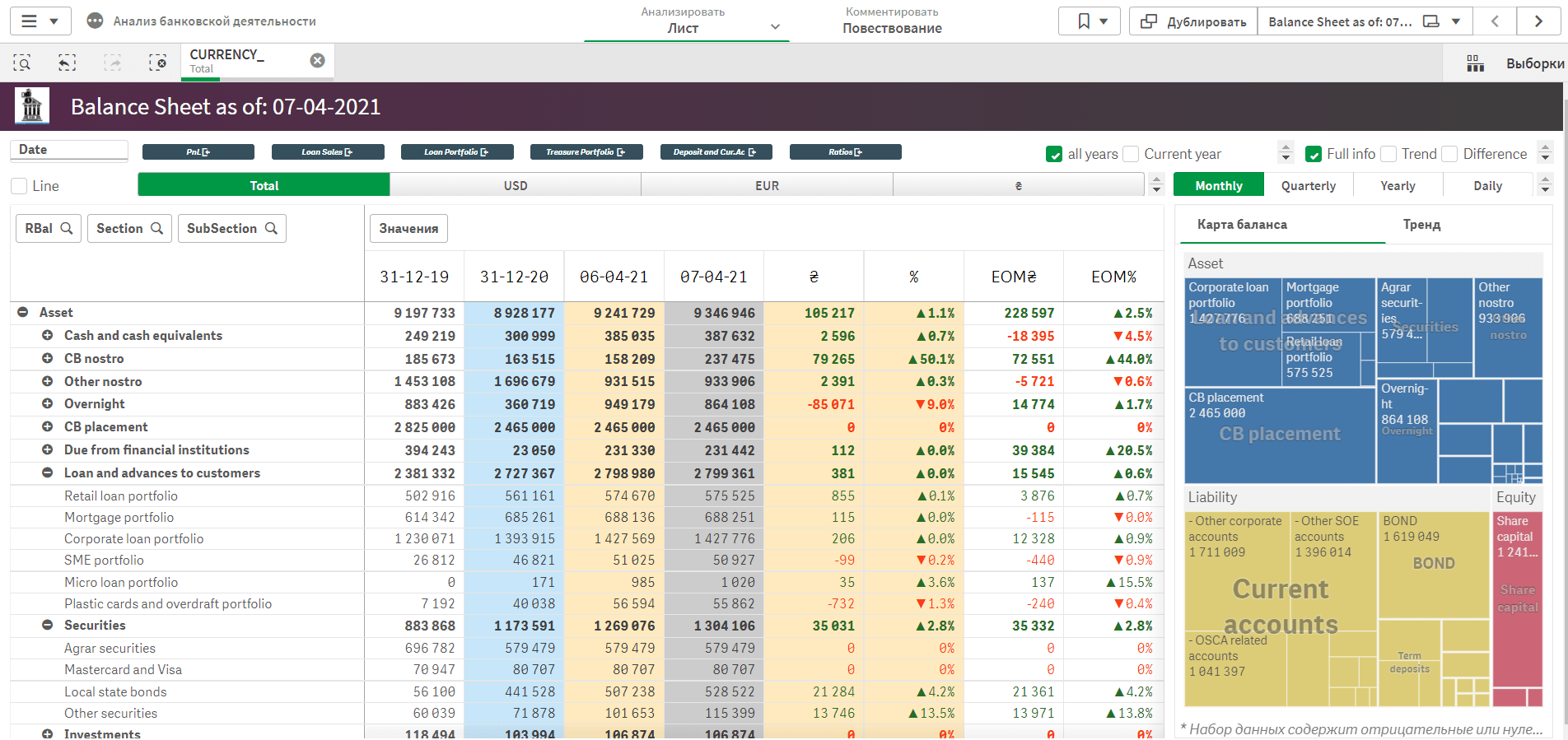Viewport: 1568px width, 740px height.
Task: Go to the previous sheet arrow
Action: click(x=1495, y=21)
